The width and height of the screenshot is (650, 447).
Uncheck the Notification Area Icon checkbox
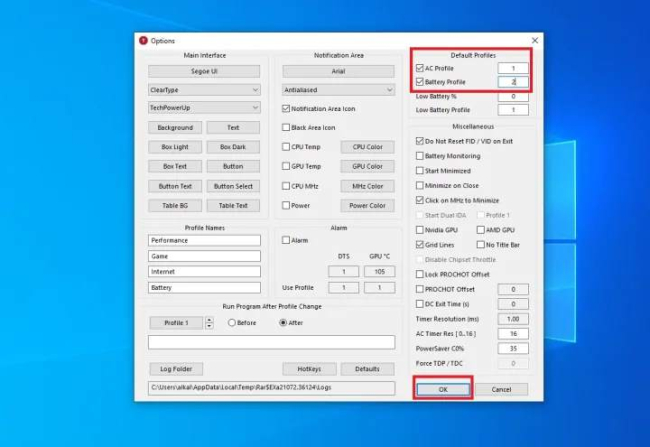286,109
